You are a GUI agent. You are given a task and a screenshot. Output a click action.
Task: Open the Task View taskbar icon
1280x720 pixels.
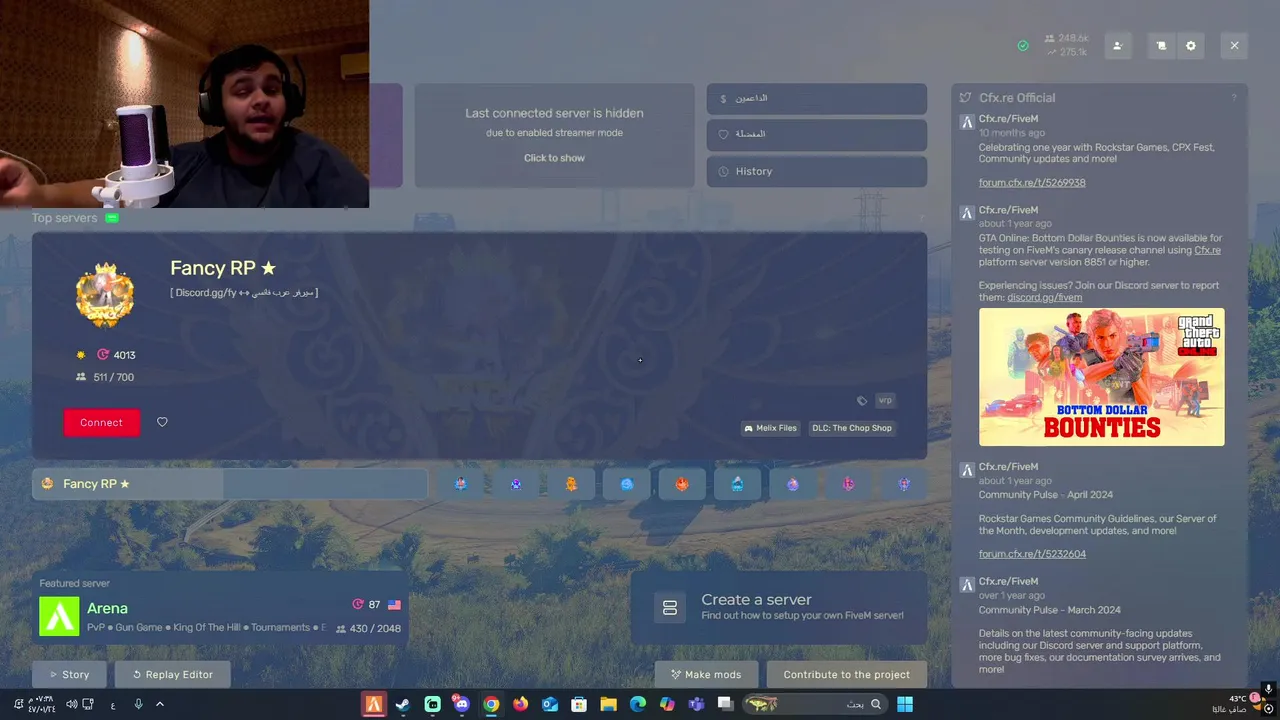[x=726, y=704]
